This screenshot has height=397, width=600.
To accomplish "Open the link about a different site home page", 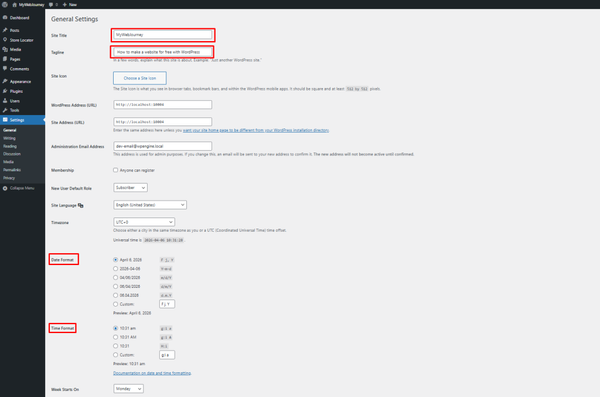I will point(256,131).
